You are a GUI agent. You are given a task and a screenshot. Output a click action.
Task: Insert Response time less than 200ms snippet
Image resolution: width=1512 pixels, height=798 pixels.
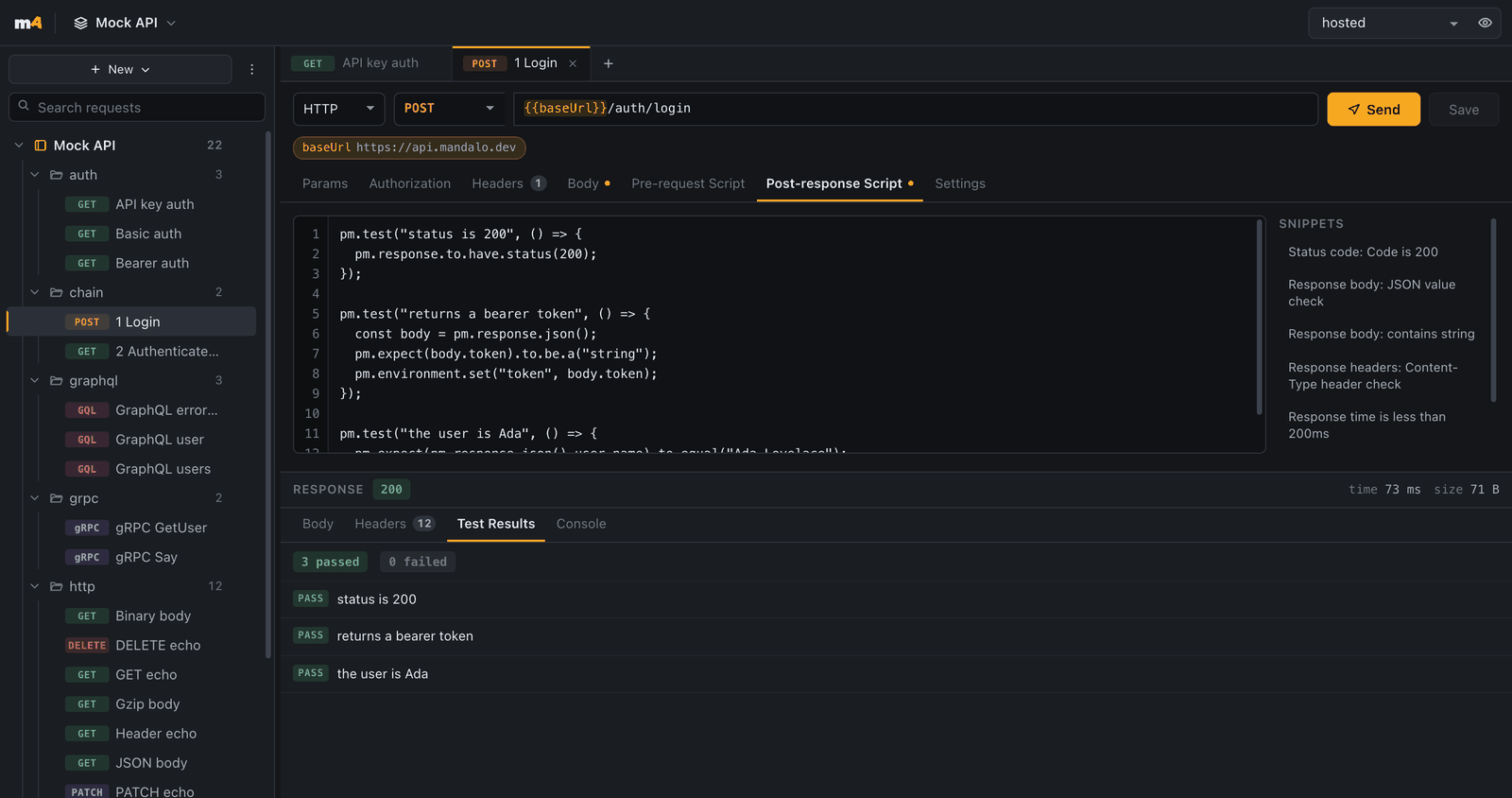(1366, 425)
